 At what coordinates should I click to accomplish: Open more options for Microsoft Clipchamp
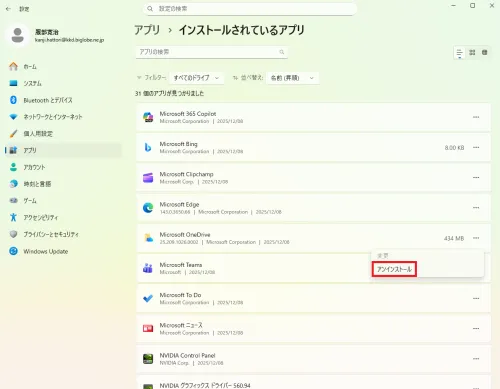tap(476, 178)
